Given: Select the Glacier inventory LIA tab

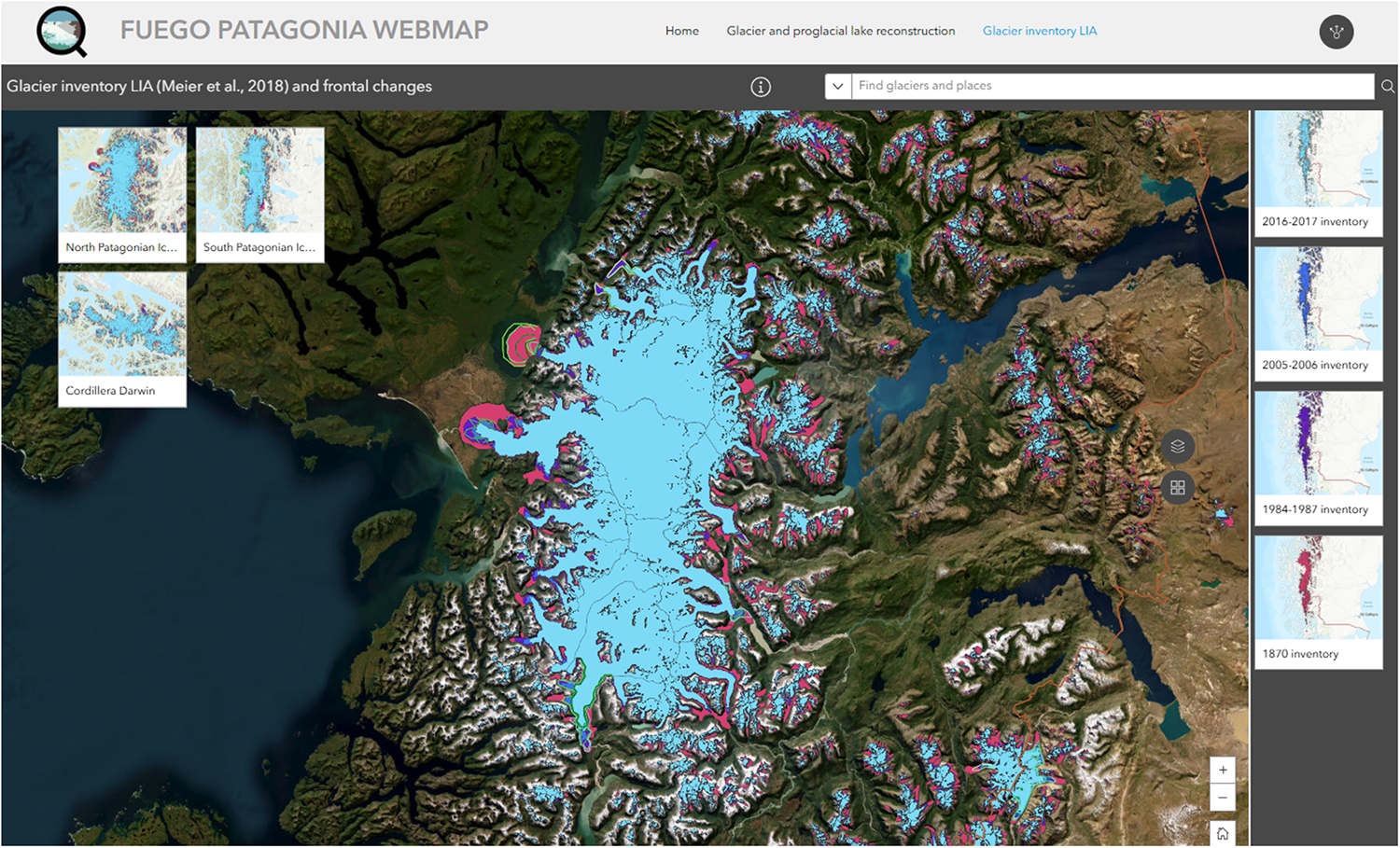Looking at the screenshot, I should [x=1040, y=31].
